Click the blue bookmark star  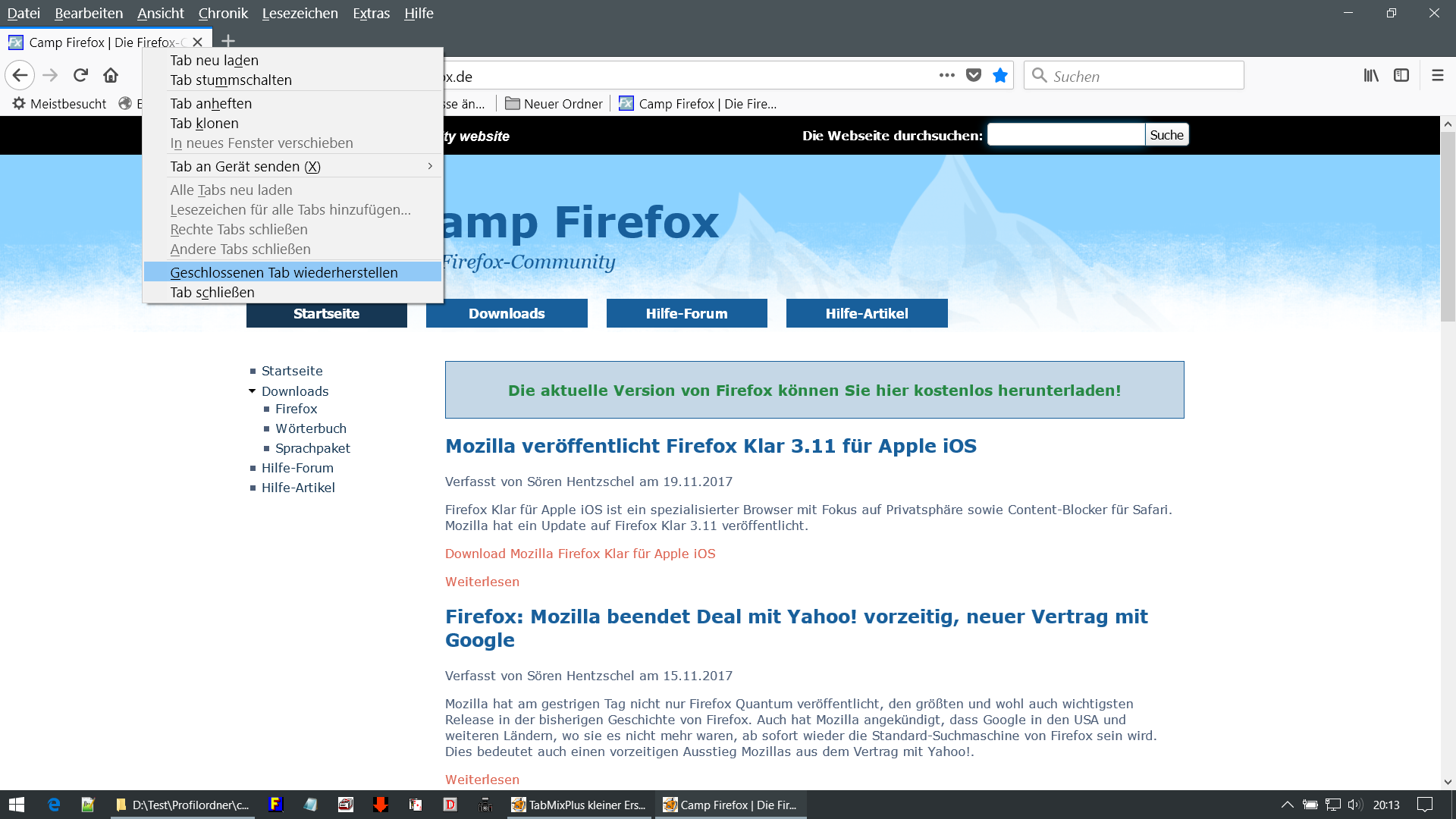click(1000, 75)
